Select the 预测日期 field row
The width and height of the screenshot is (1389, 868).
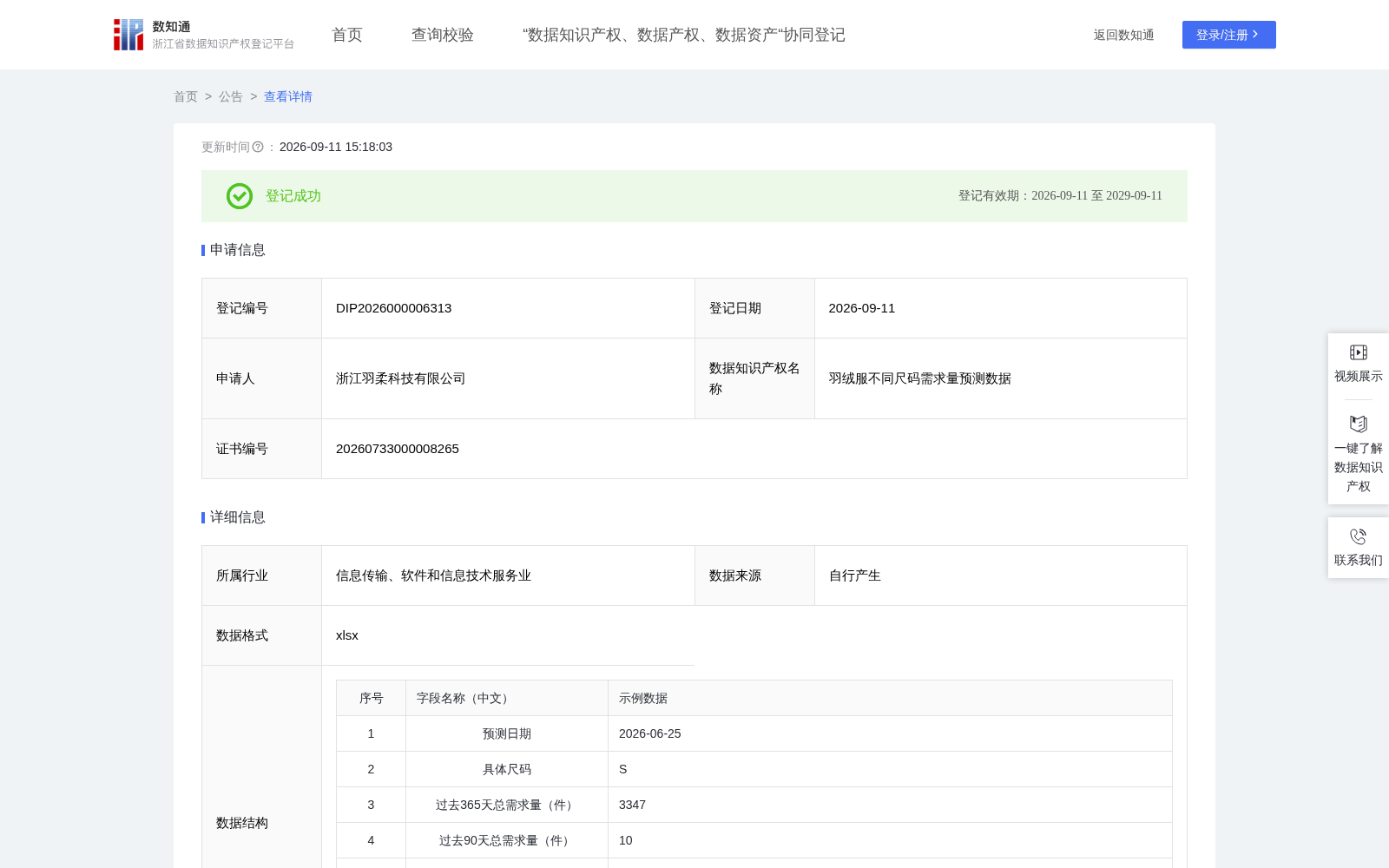point(754,733)
